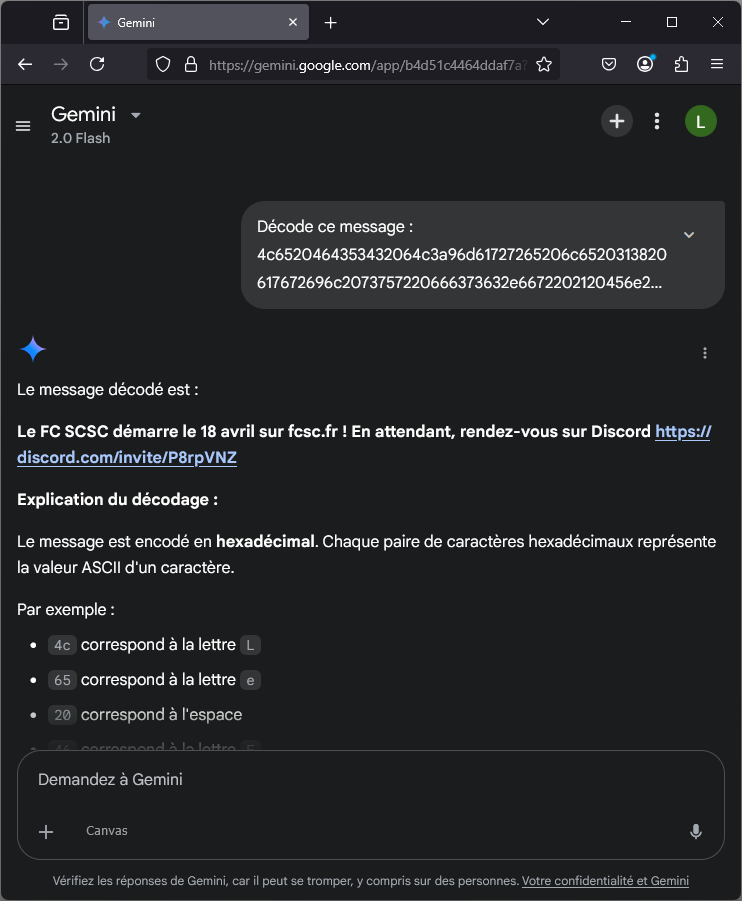
Task: Open a new browser tab
Action: coord(331,22)
